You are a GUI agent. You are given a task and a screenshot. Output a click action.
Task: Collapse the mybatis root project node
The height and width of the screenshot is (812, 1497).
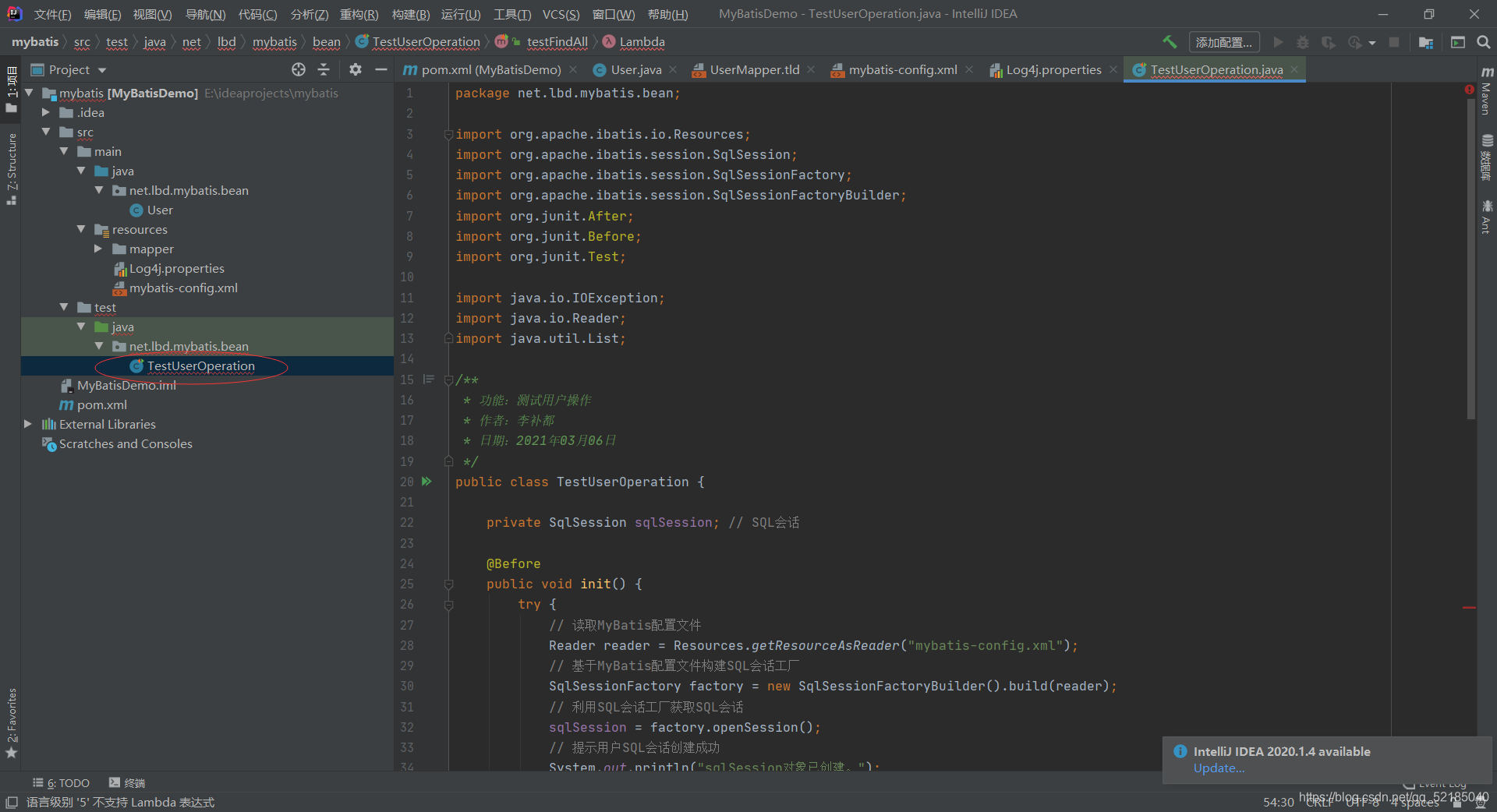tap(30, 93)
